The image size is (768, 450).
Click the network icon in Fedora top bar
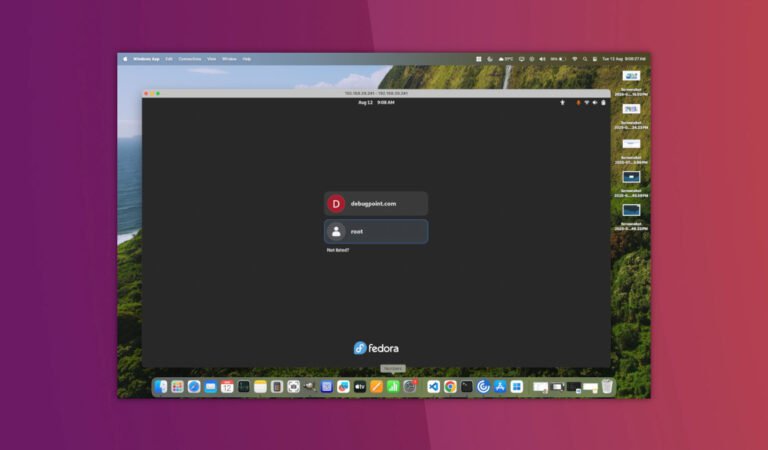tap(586, 102)
